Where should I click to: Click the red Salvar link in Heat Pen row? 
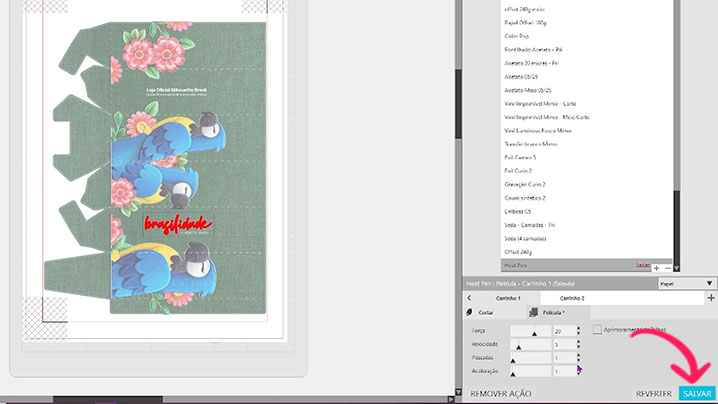click(x=642, y=265)
